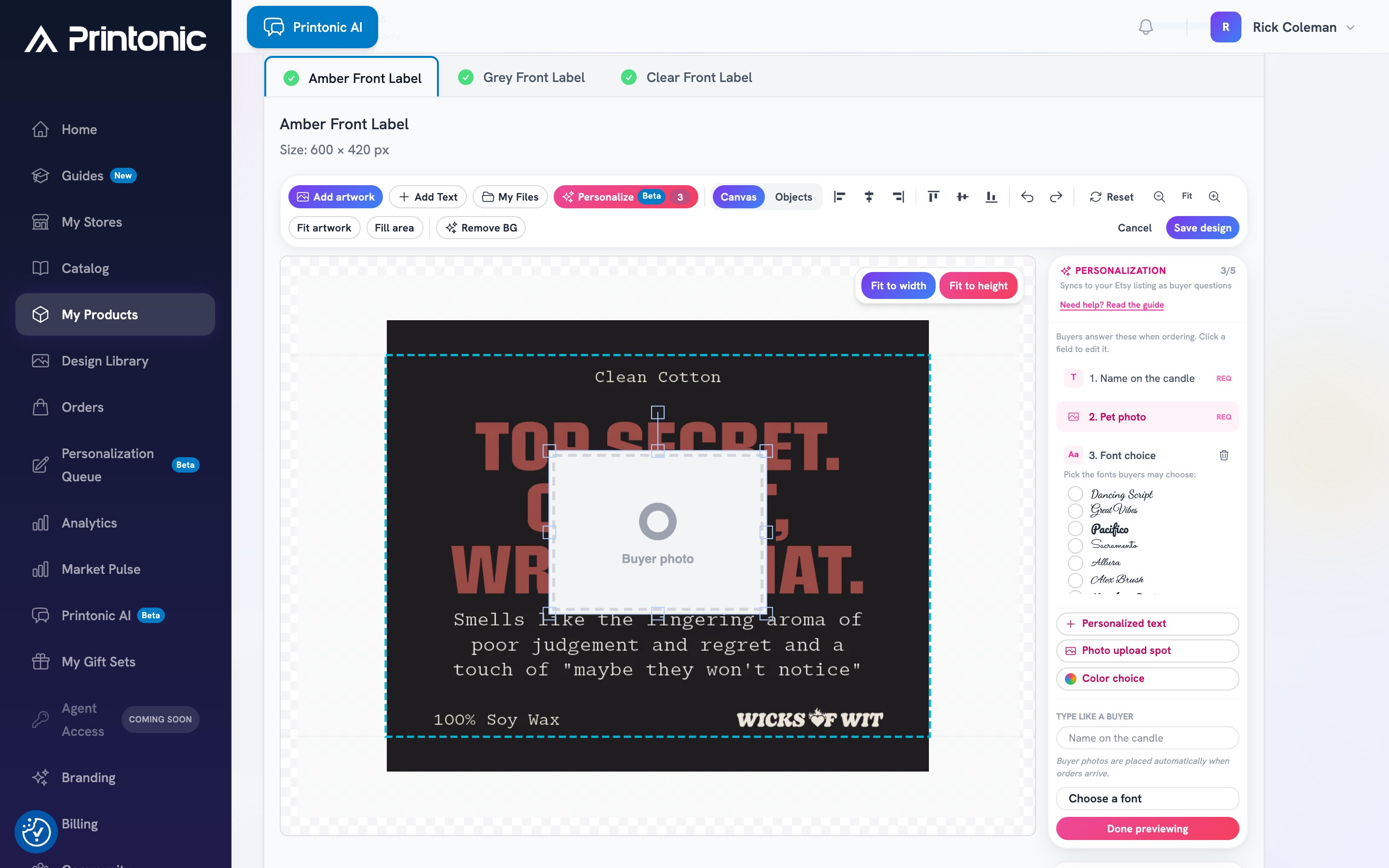Open Billing page

[115, 824]
